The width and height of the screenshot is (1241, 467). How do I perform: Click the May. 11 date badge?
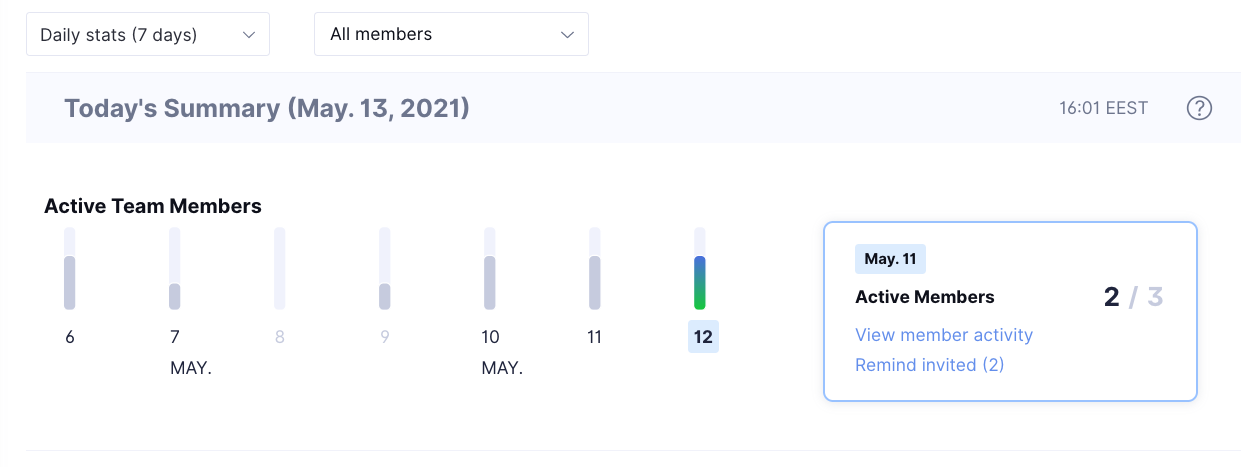coord(890,259)
